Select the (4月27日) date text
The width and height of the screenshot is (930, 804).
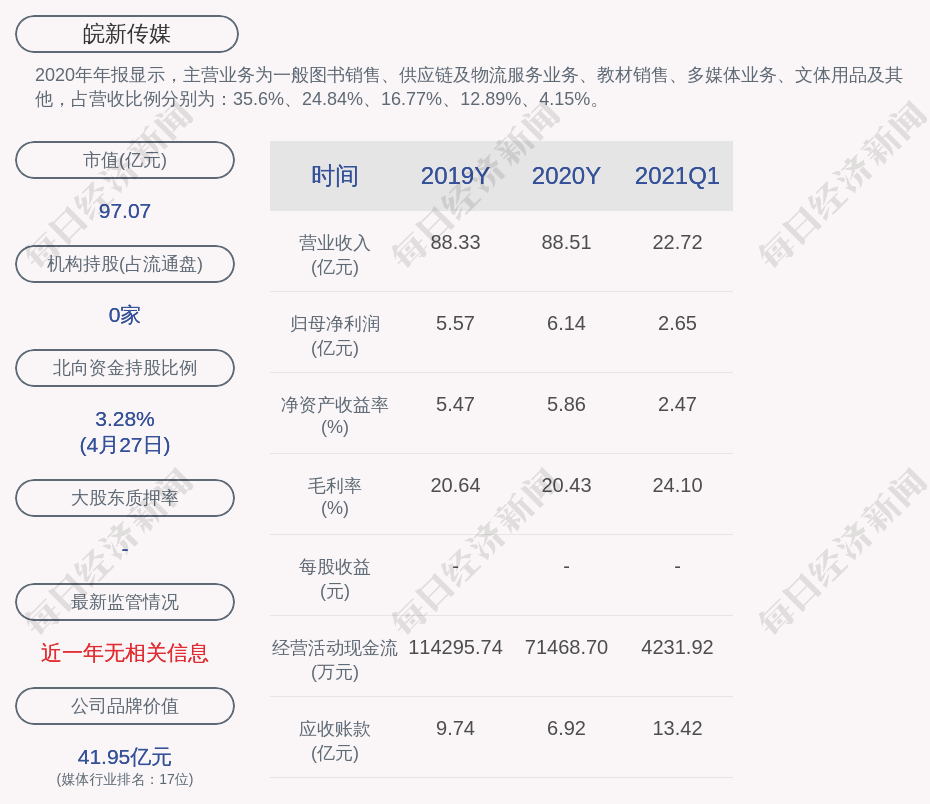(125, 445)
